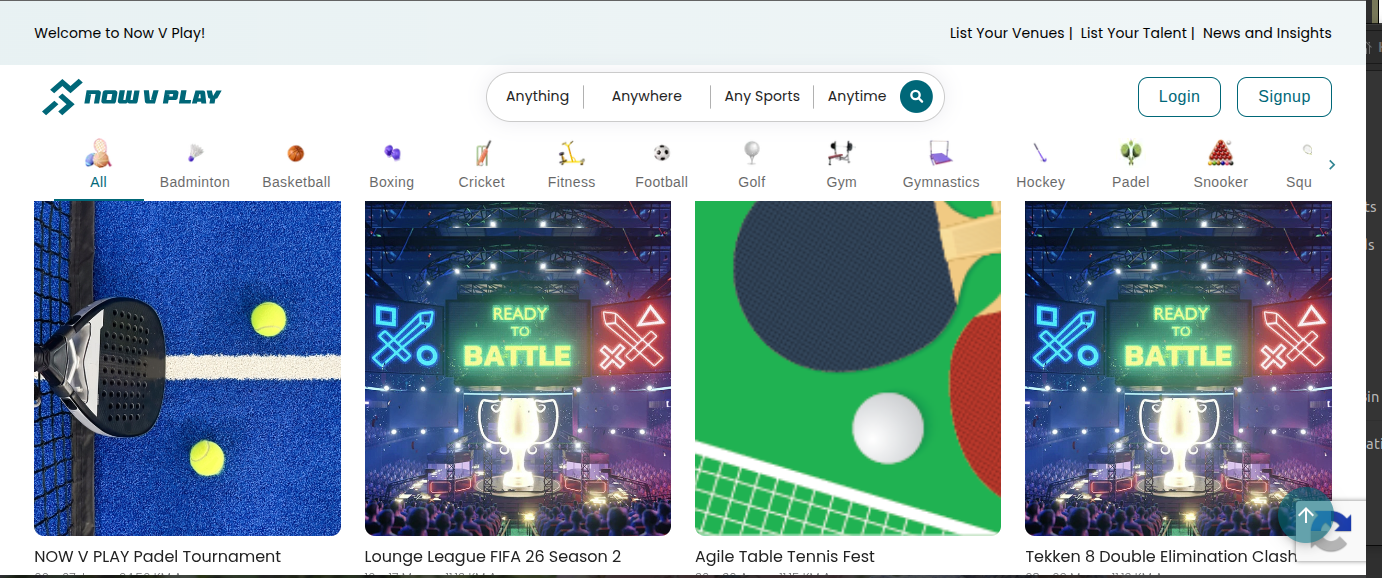Select the Badminton shuttlecock category icon
Viewport: 1382px width, 578px height.
coord(195,153)
